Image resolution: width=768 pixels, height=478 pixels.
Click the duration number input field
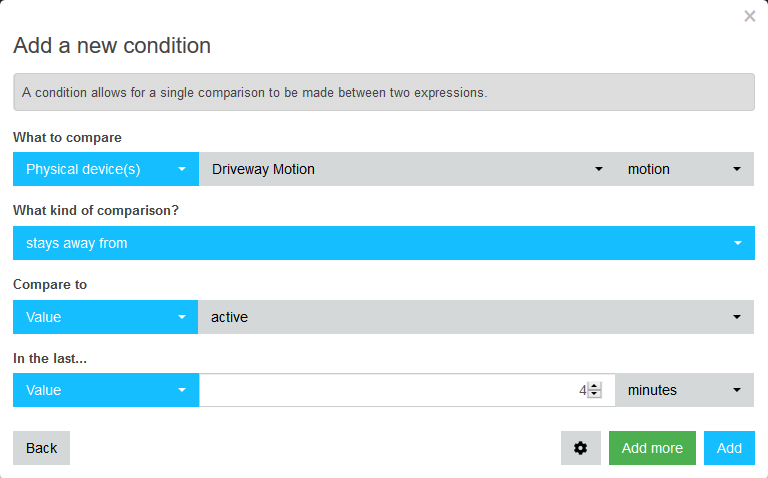point(393,390)
